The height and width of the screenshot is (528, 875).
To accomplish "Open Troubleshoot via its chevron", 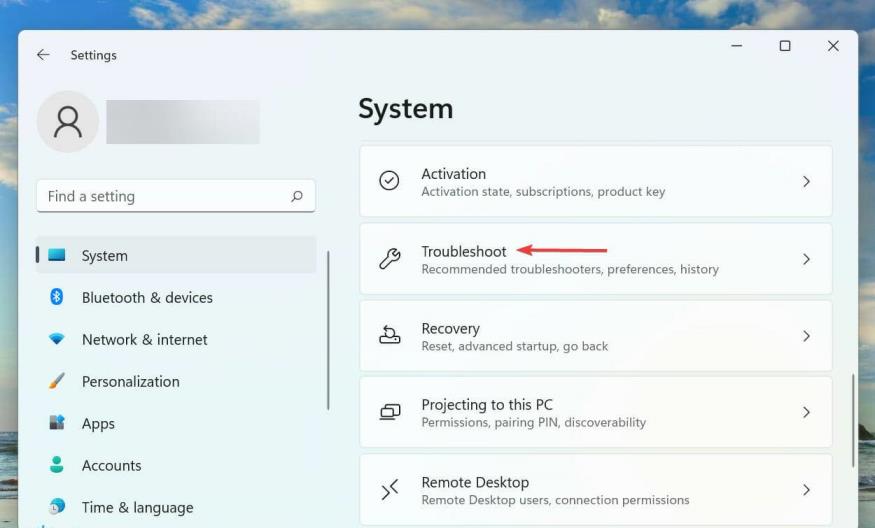I will [x=806, y=259].
